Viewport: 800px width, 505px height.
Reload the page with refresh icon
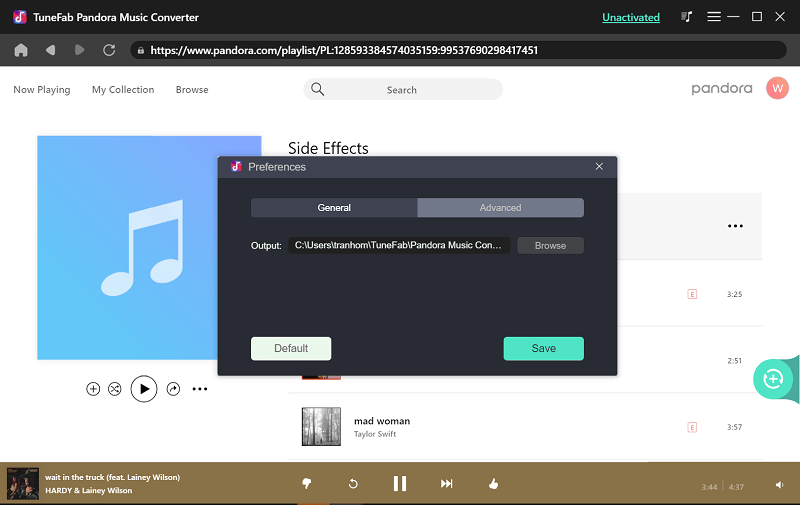(109, 50)
